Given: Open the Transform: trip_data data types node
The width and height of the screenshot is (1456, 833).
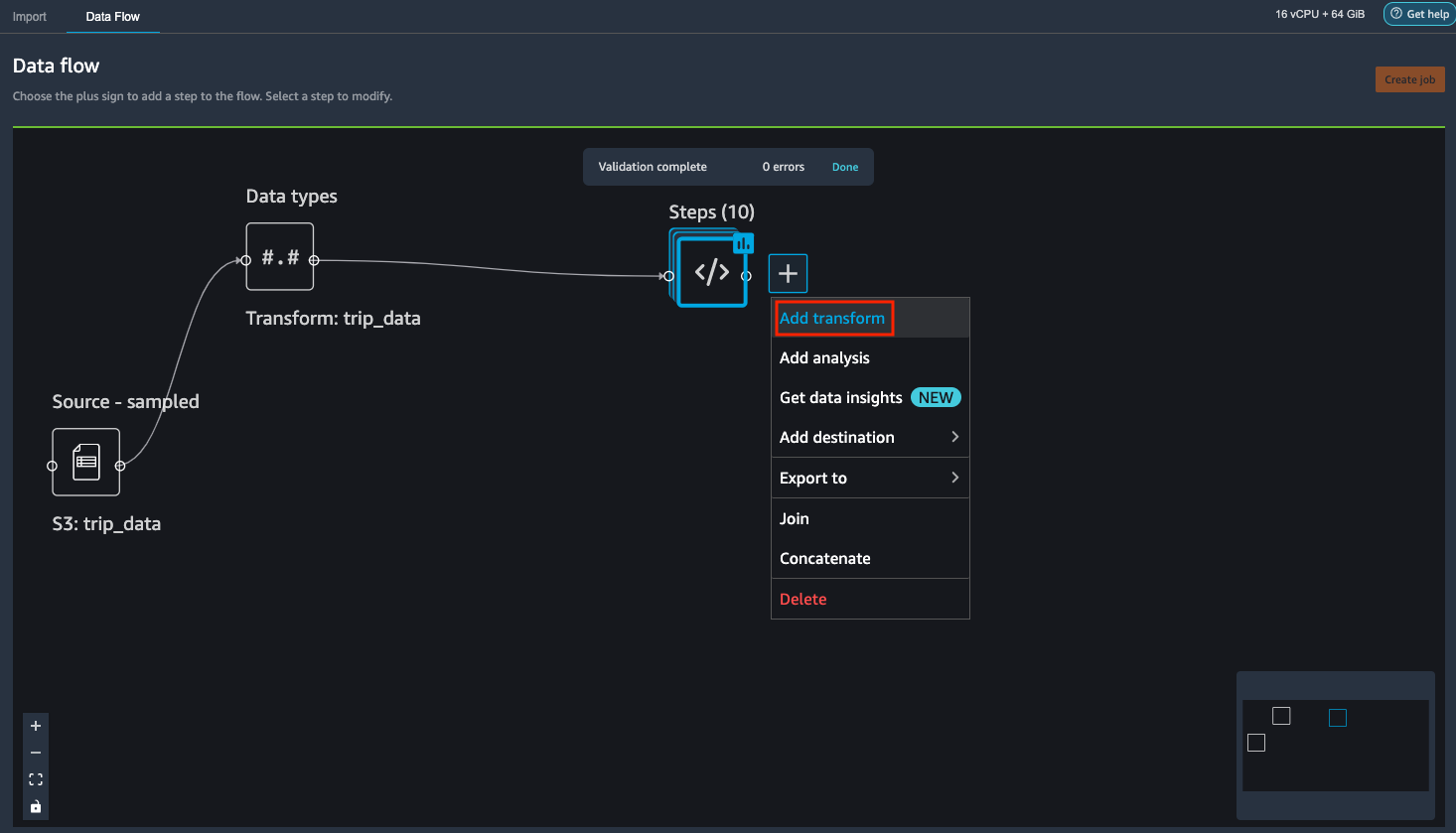Looking at the screenshot, I should point(279,257).
